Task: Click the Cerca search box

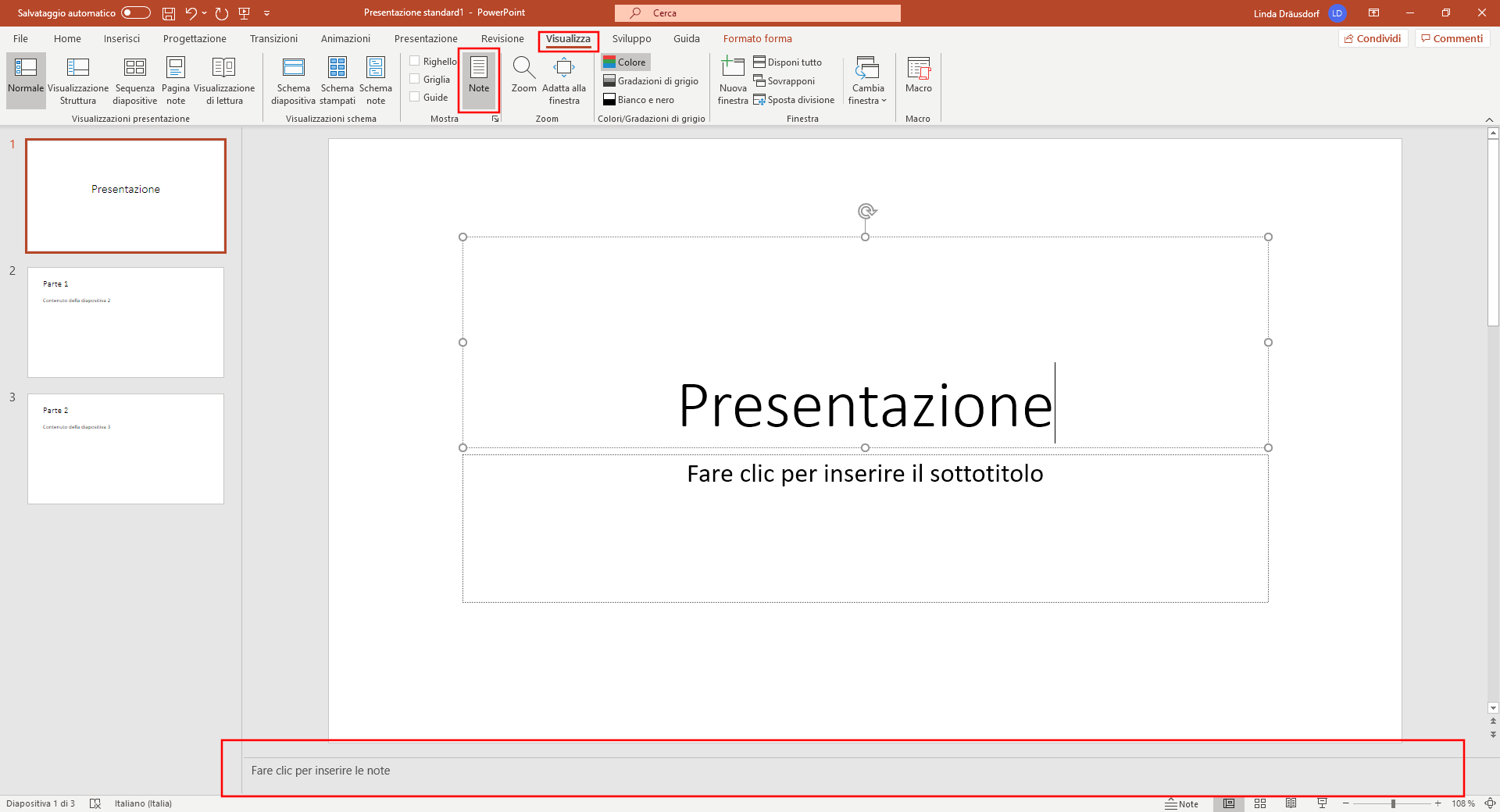Action: [x=758, y=13]
